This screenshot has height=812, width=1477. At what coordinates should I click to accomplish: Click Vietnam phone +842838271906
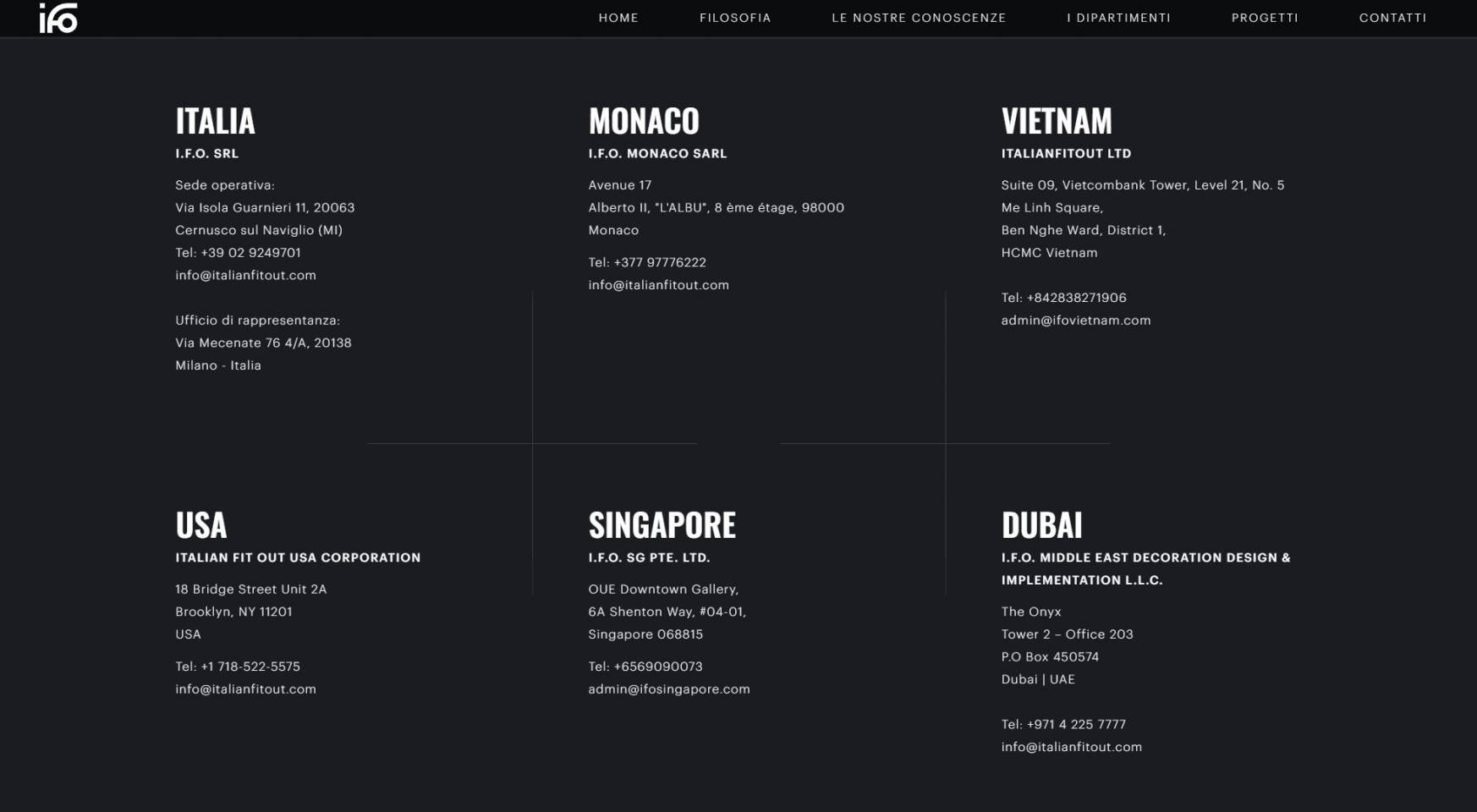(1076, 298)
